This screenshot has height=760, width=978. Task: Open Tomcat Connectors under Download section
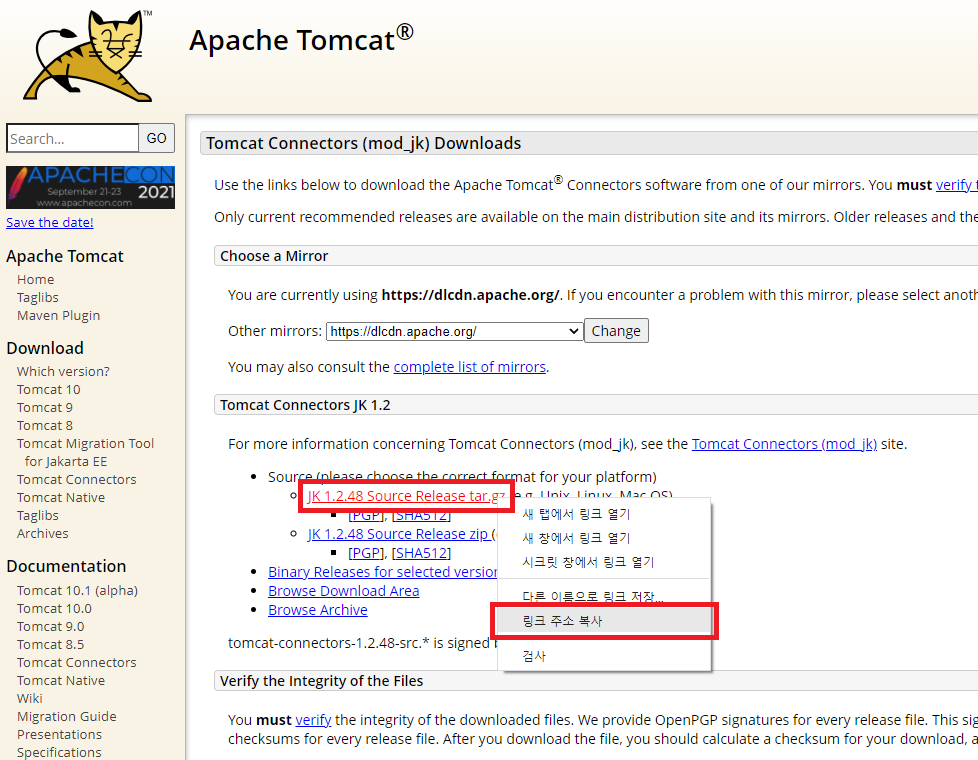coord(77,479)
